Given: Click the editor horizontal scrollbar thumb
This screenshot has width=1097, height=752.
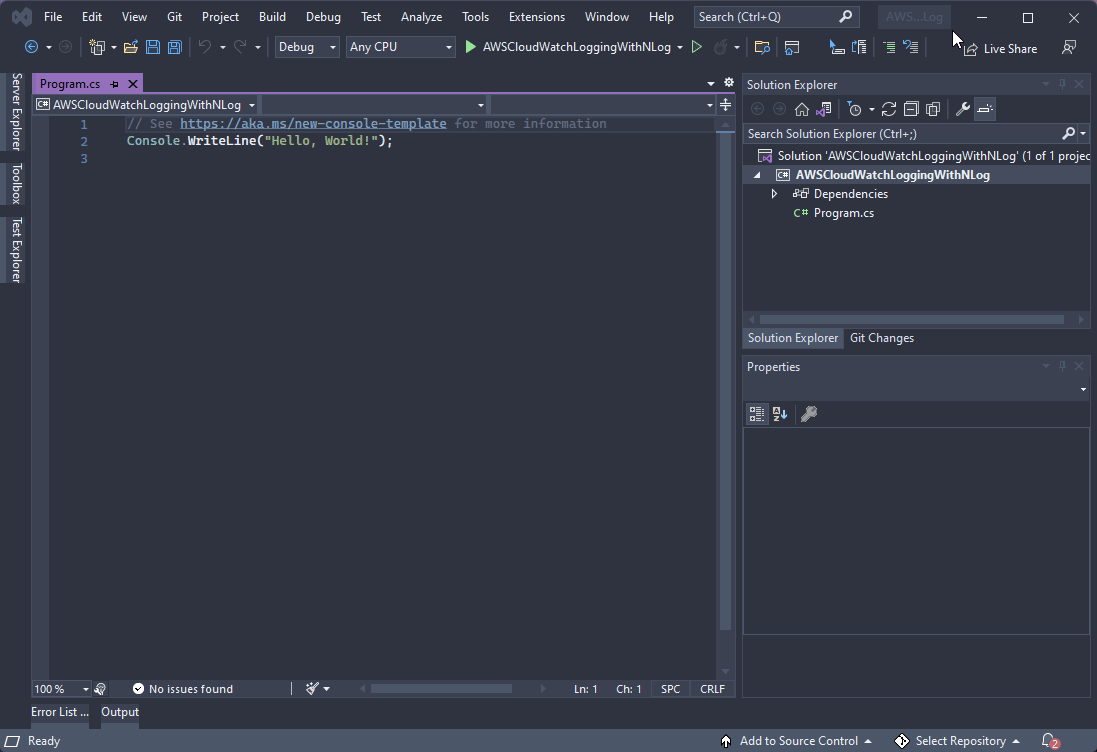Looking at the screenshot, I should tap(441, 689).
